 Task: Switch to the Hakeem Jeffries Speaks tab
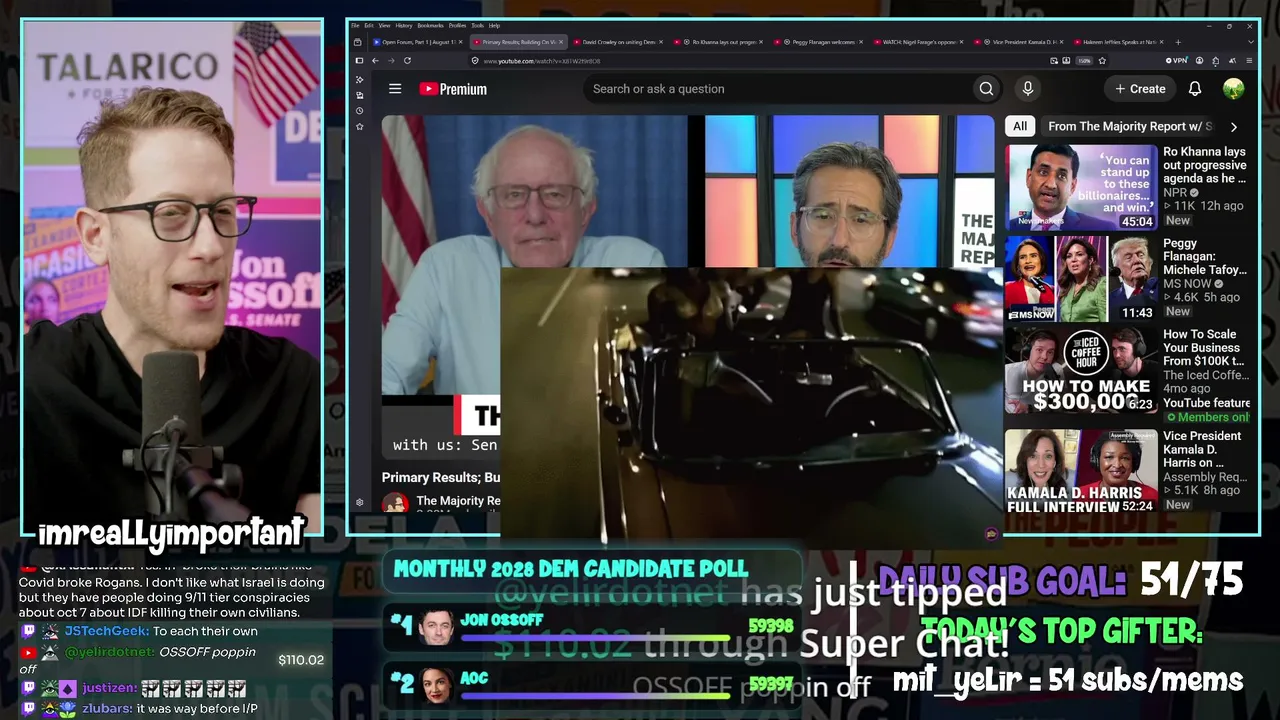click(x=1118, y=42)
